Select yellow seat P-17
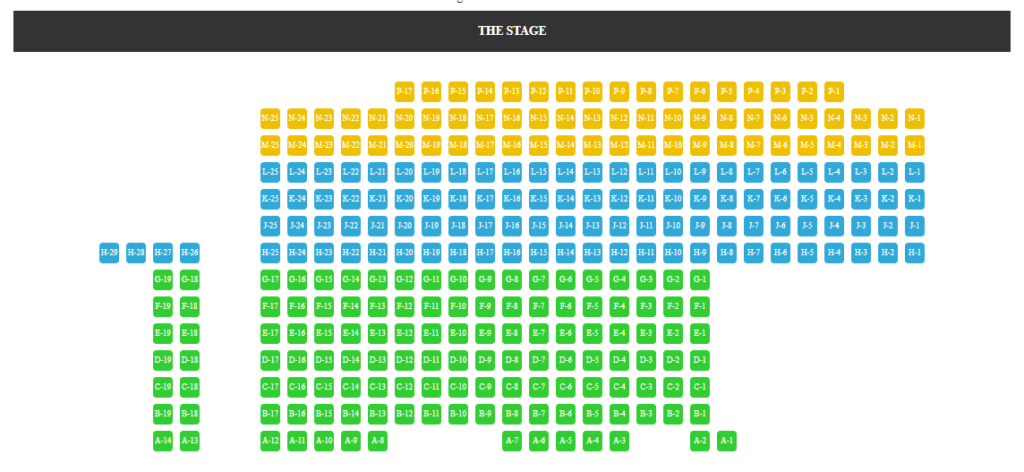Viewport: 1024px width, 472px height. [x=404, y=91]
